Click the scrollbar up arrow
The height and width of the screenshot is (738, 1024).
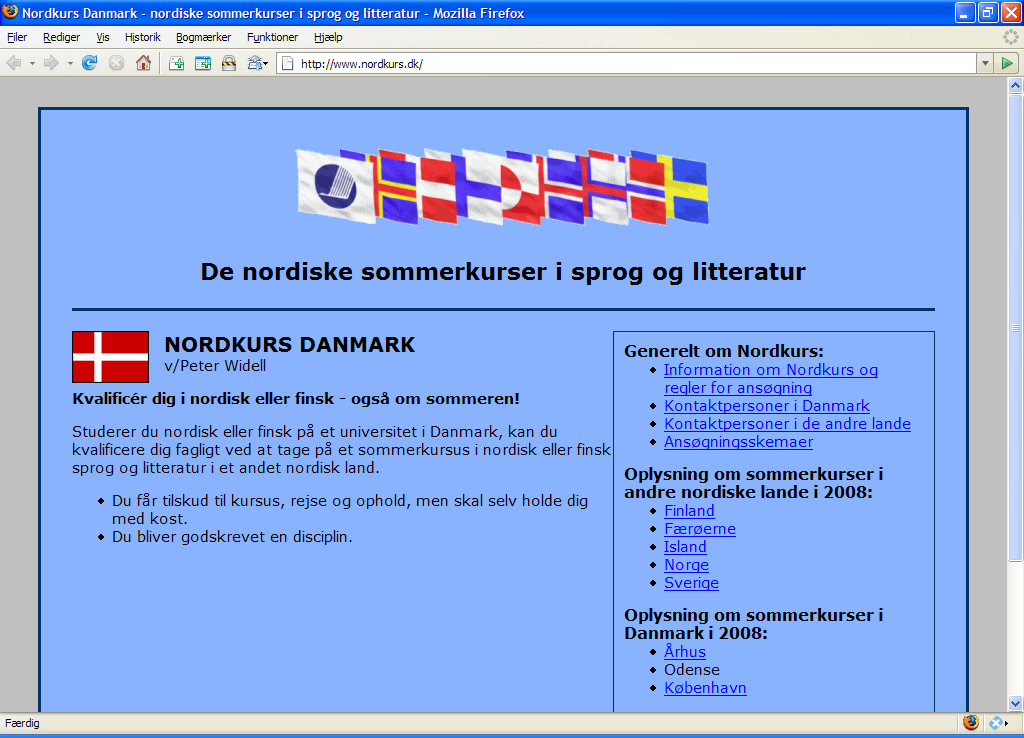coord(1015,85)
